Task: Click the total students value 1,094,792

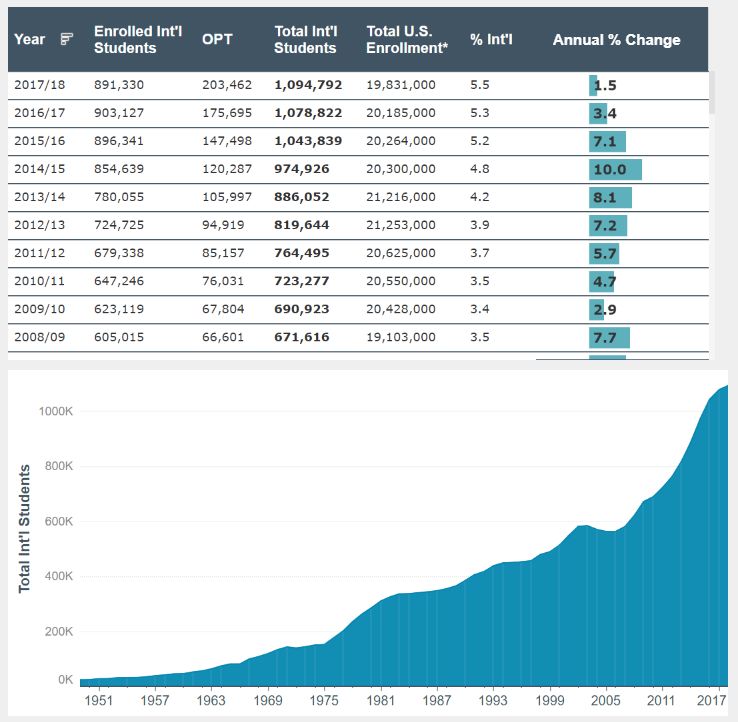Action: (x=308, y=85)
